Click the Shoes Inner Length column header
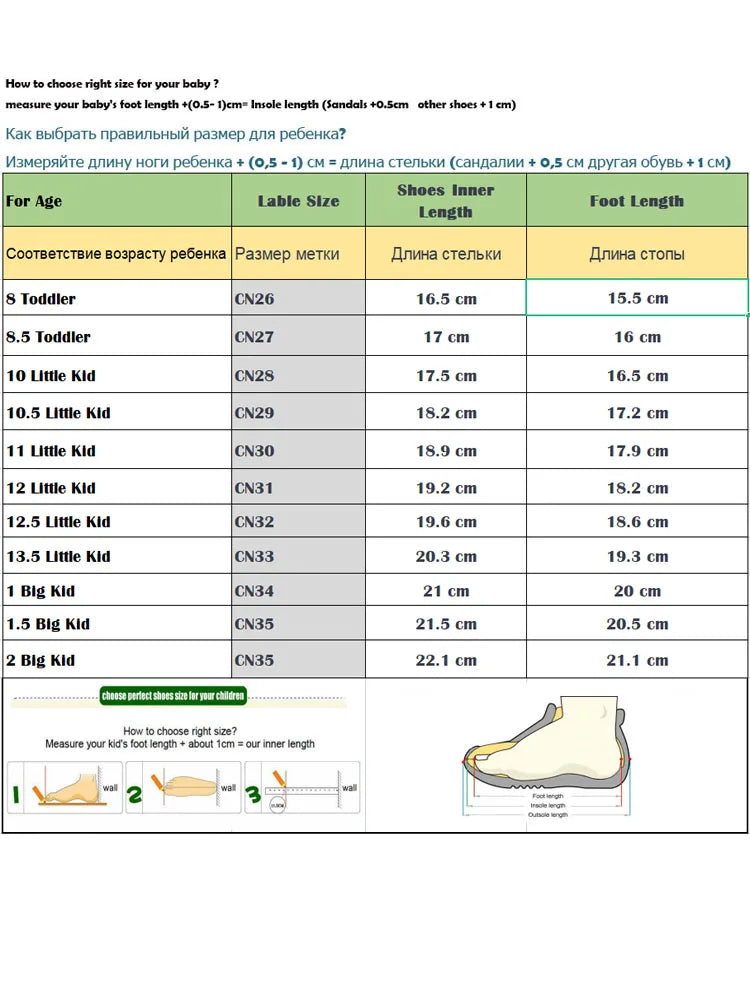This screenshot has height=1000, width=750. coord(446,200)
